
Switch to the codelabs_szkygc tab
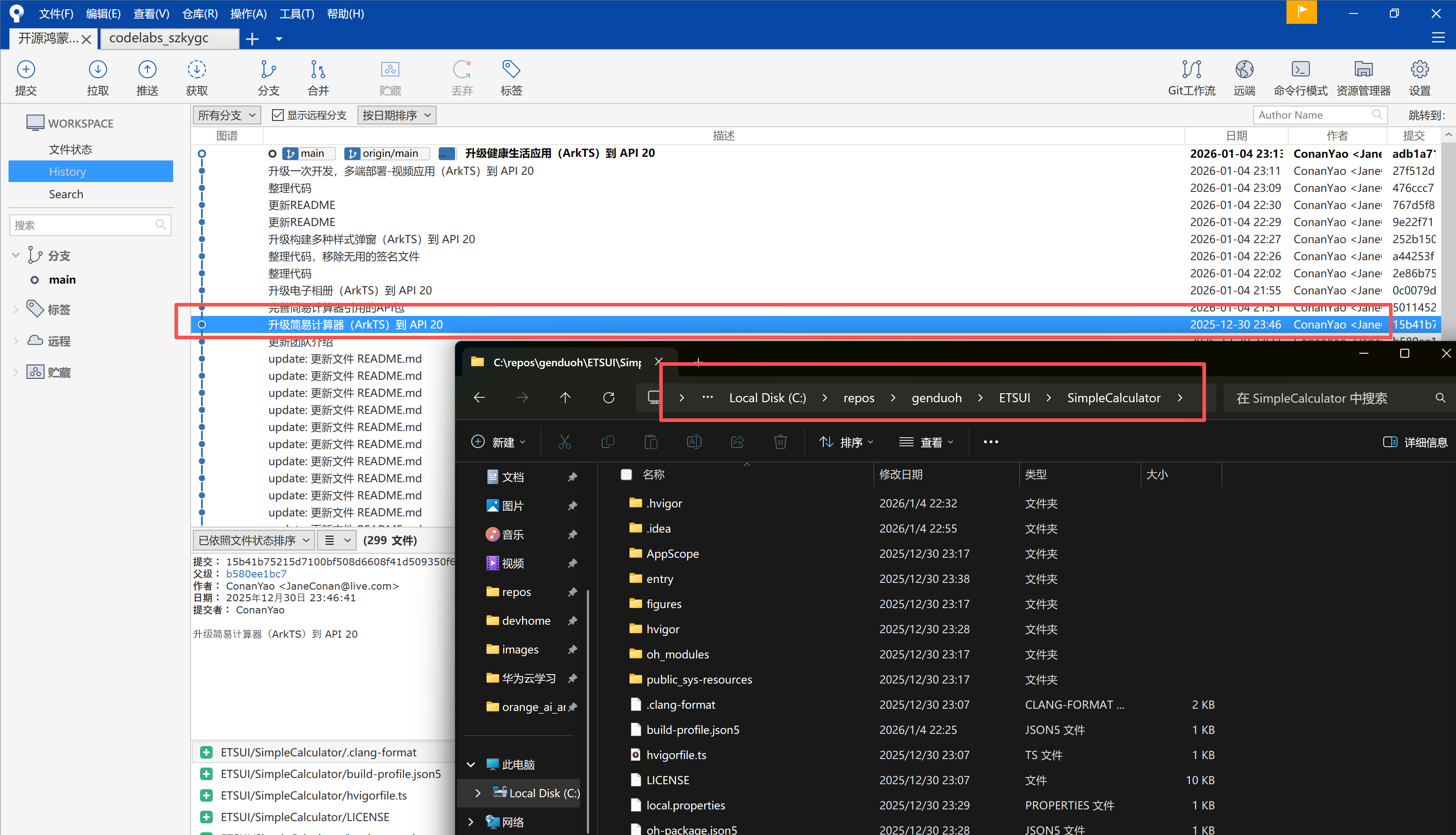pyautogui.click(x=159, y=38)
